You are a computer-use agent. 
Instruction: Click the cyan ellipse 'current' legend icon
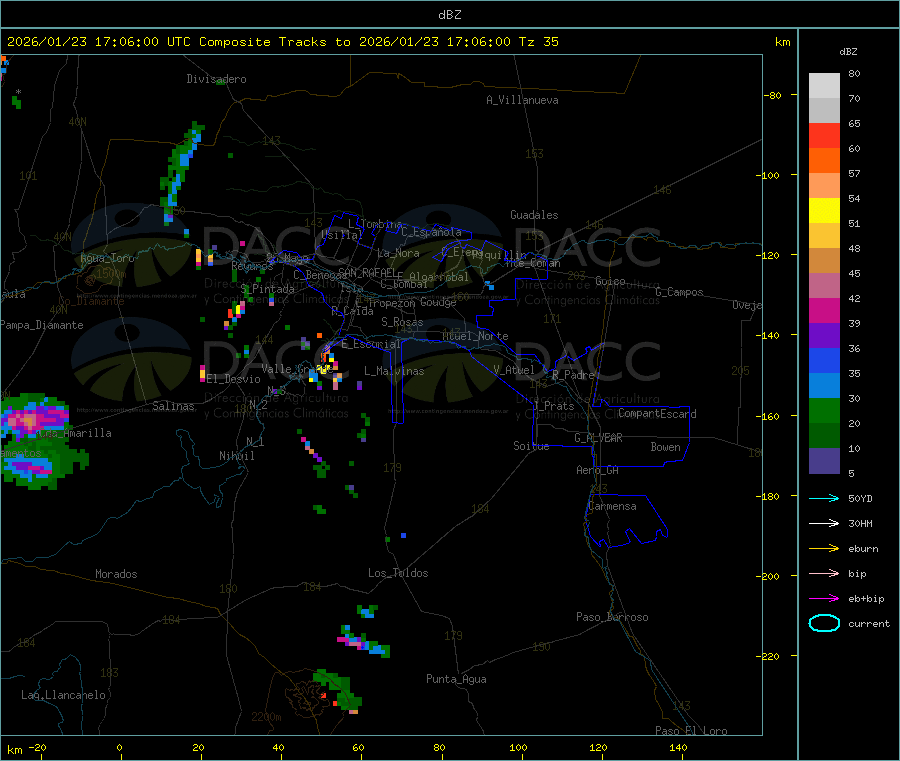pos(824,623)
